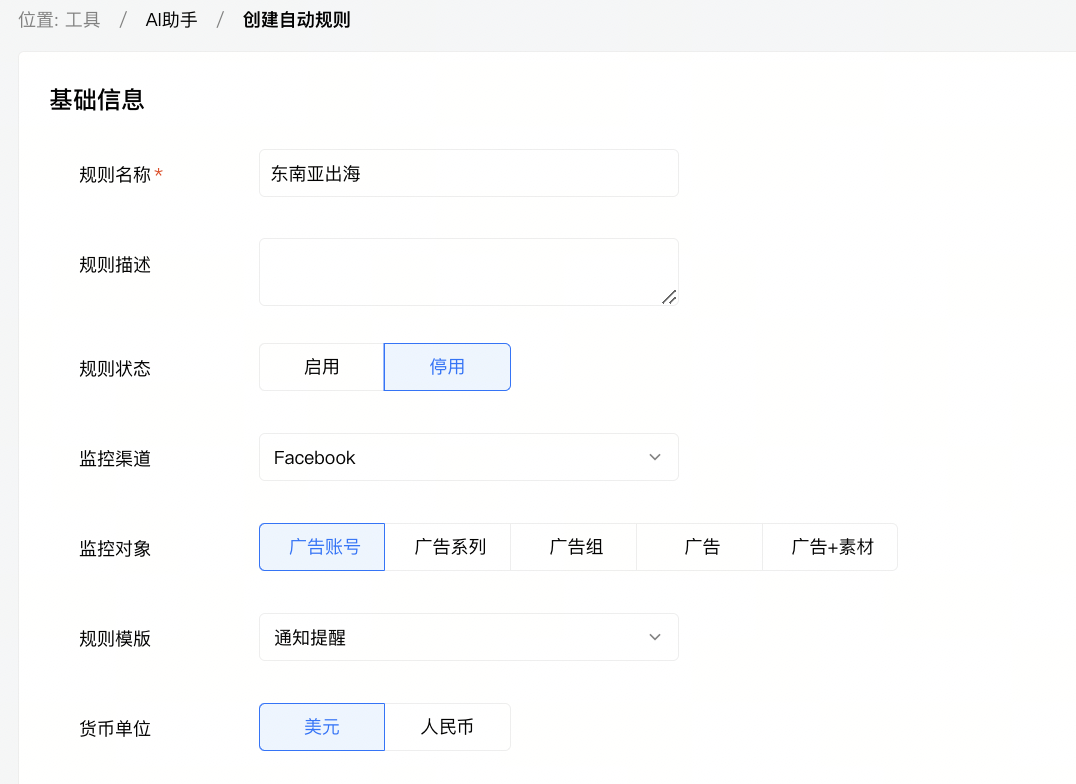Click the 规则模版 dropdown chevron
1076x784 pixels.
[654, 637]
